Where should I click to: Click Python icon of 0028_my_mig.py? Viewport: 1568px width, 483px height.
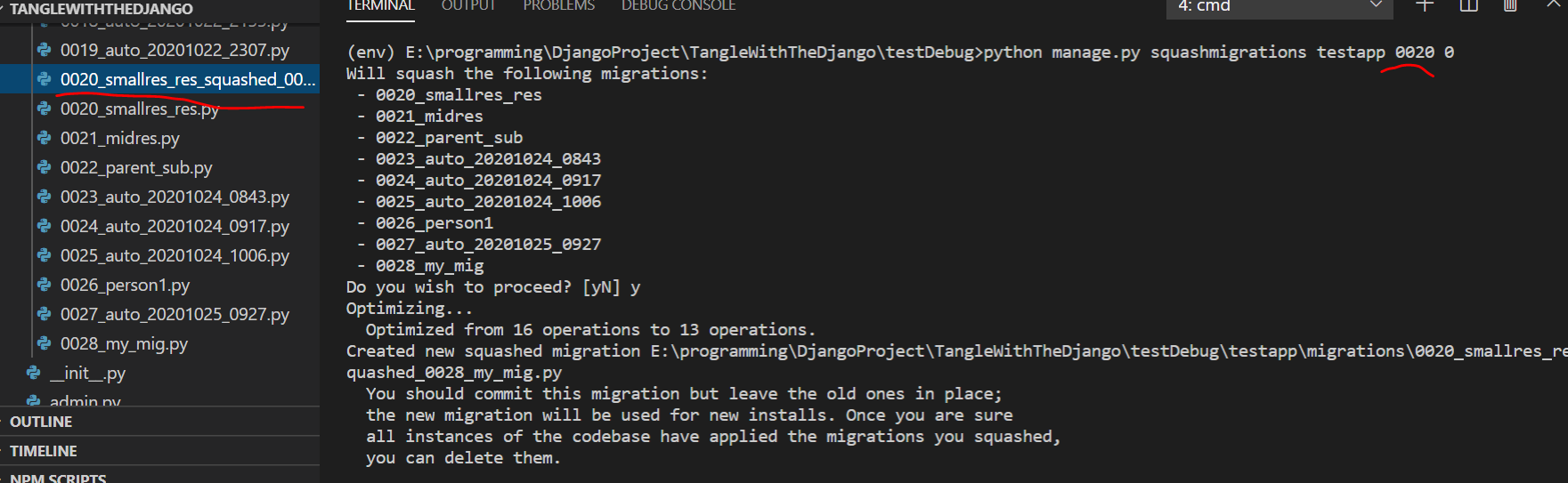pyautogui.click(x=44, y=343)
